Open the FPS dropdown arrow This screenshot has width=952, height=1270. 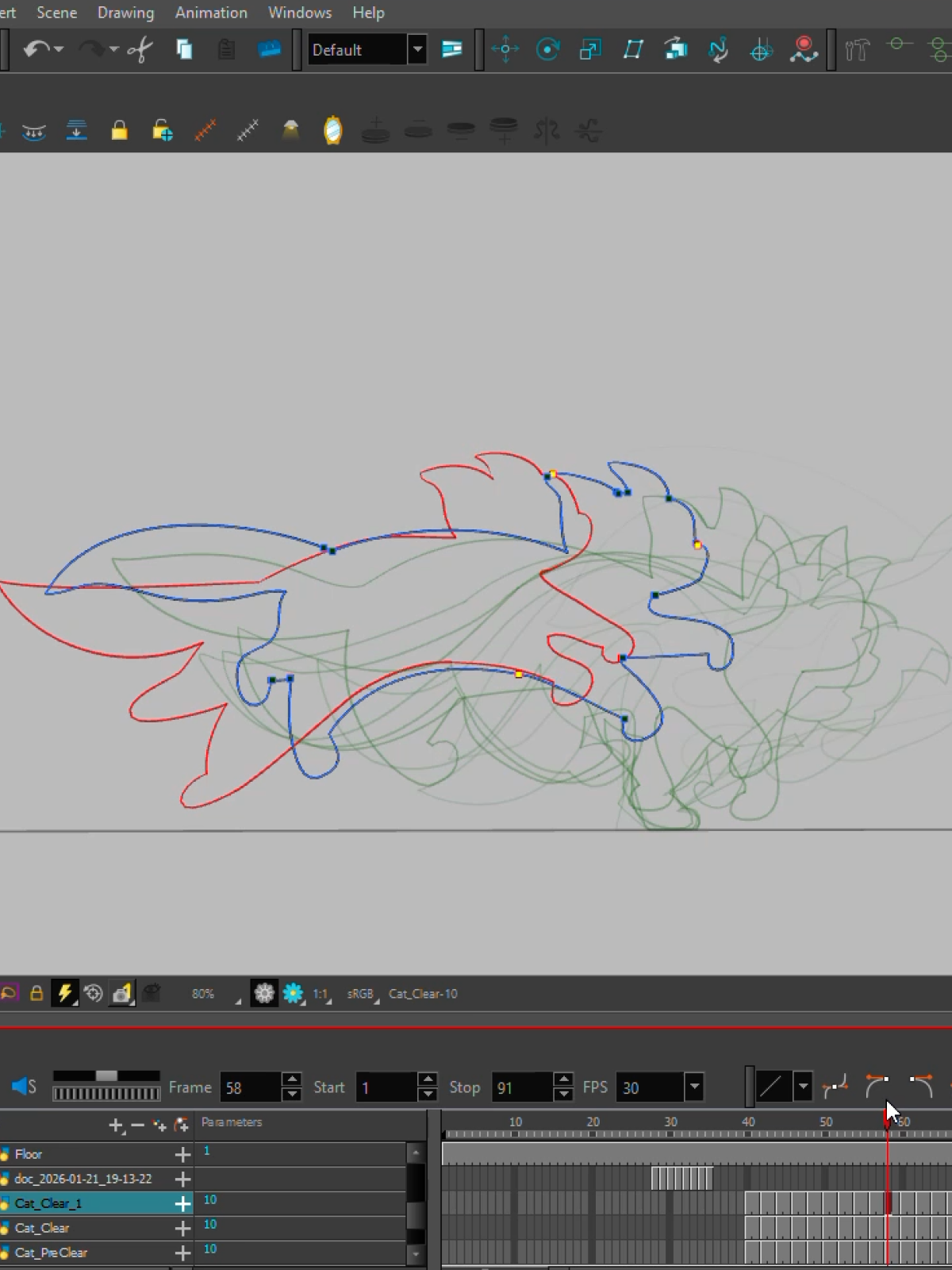tap(694, 1087)
